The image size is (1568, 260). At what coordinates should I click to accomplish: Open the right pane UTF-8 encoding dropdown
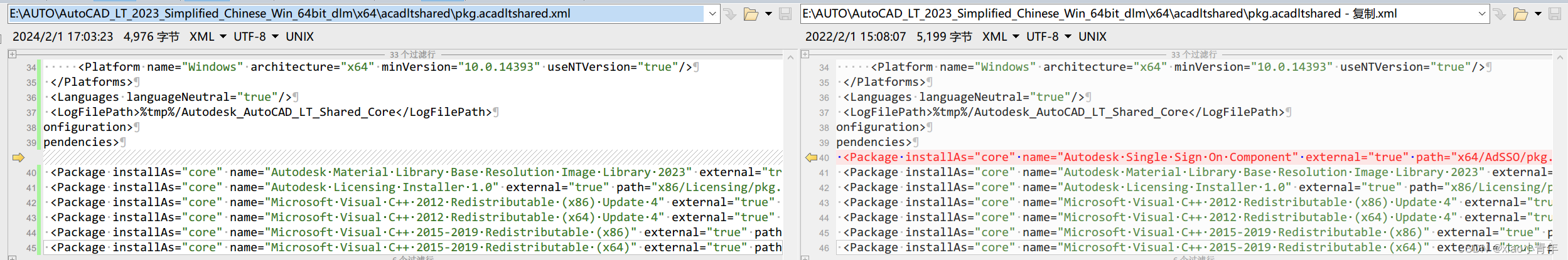click(1049, 36)
